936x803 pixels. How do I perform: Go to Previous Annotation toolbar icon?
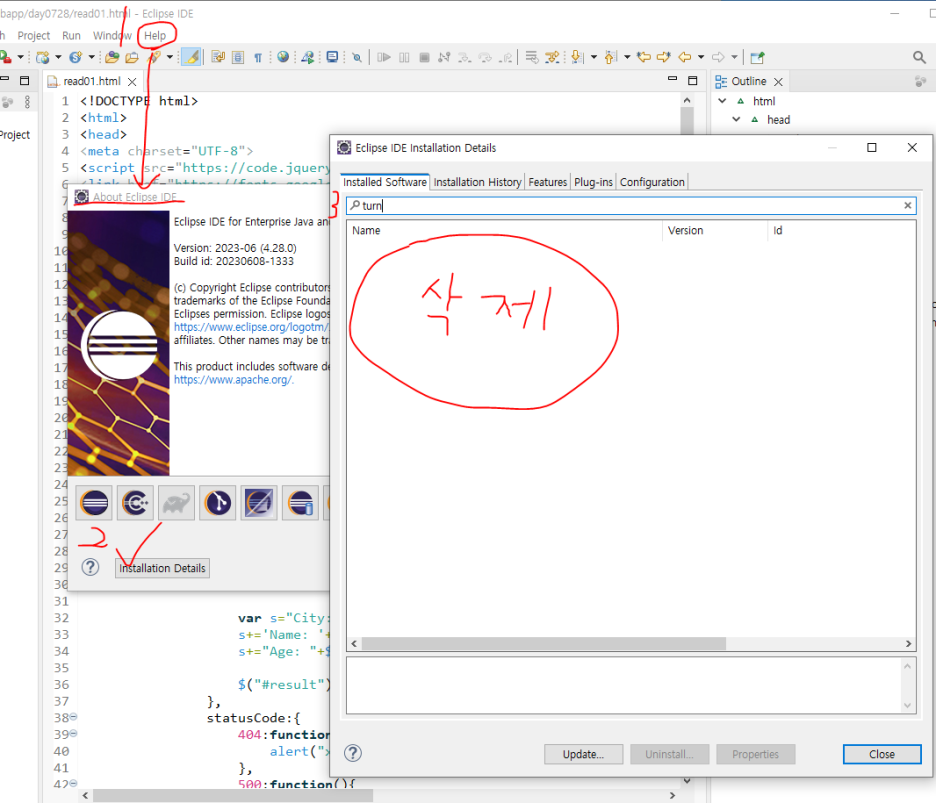pos(610,57)
